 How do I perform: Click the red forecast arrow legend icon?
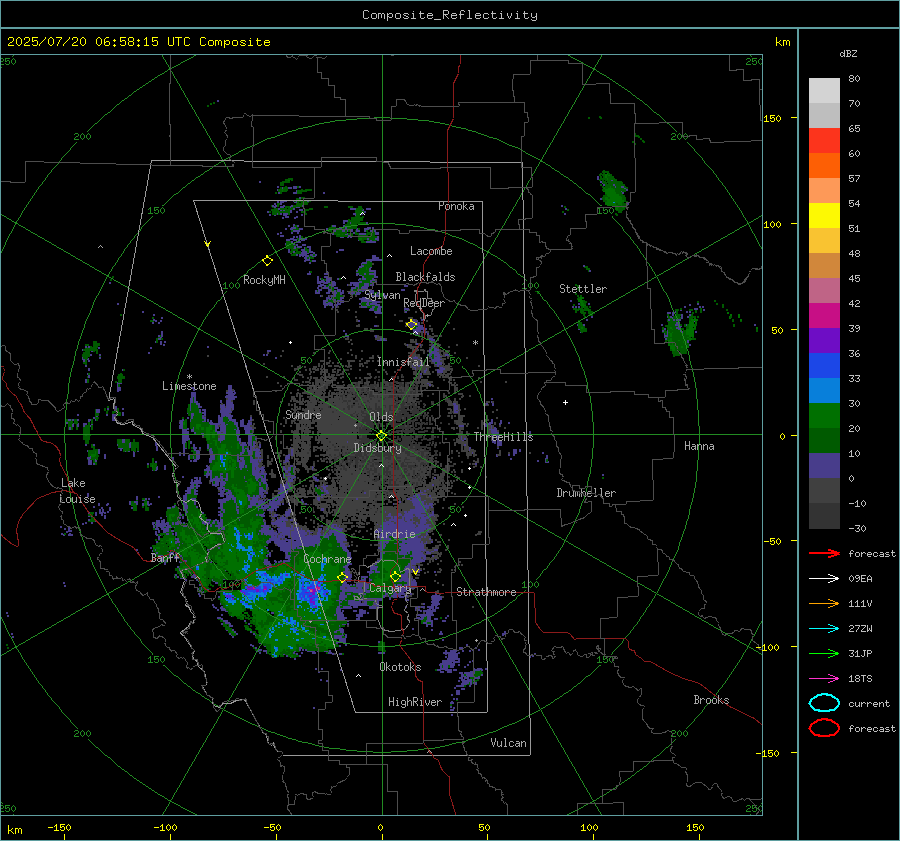click(x=824, y=553)
